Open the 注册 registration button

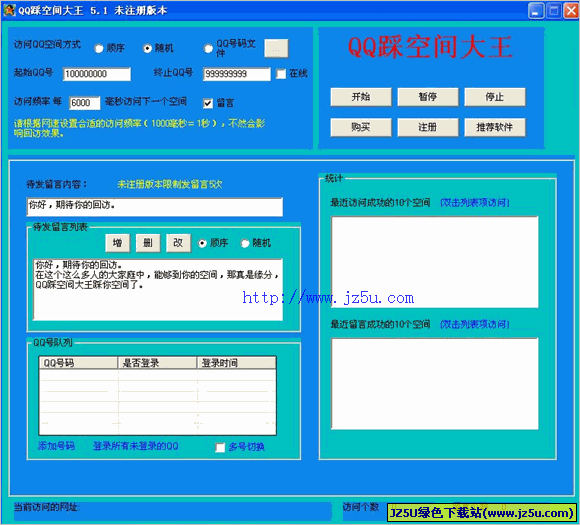click(428, 127)
